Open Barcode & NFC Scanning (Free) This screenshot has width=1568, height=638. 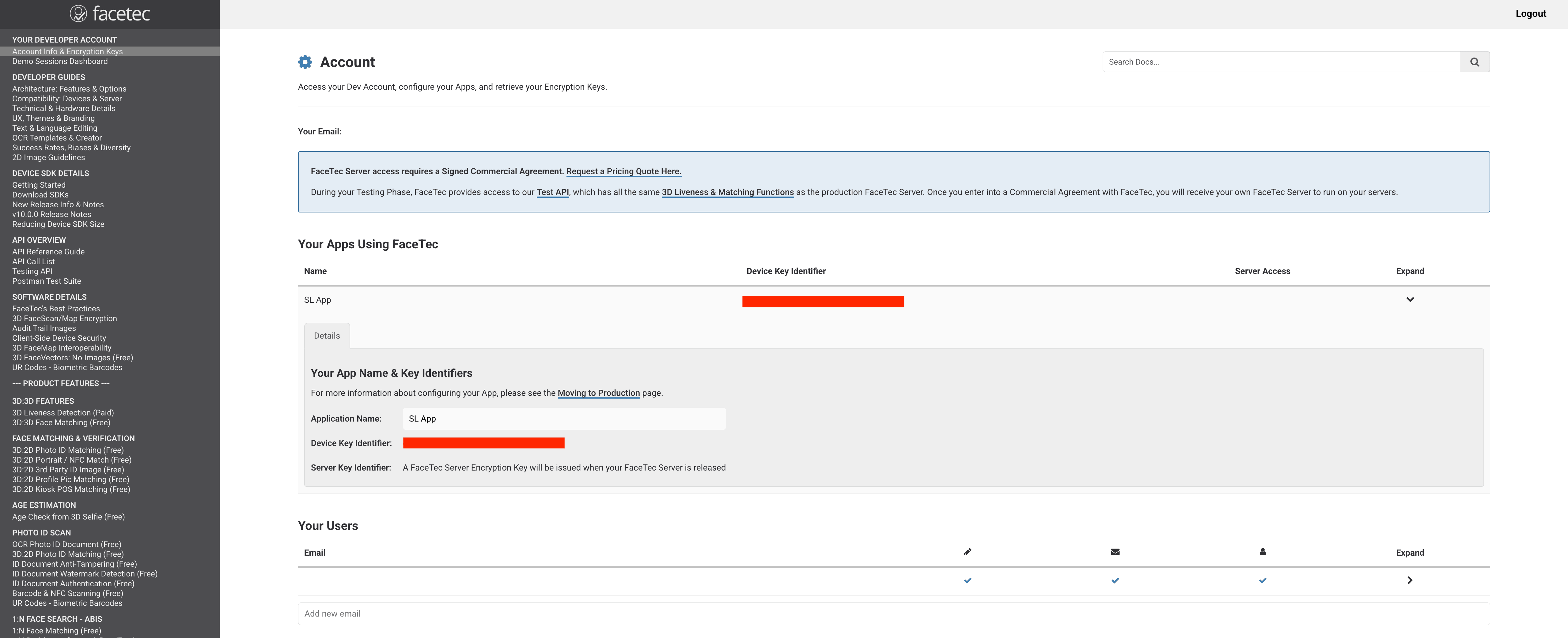point(68,594)
